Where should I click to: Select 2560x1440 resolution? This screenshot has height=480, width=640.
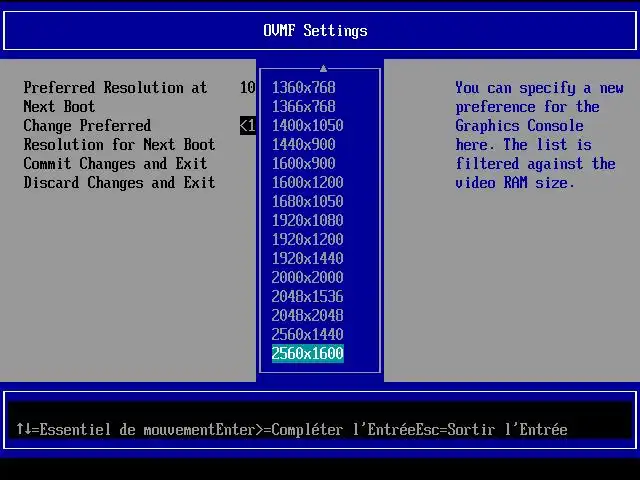point(307,334)
